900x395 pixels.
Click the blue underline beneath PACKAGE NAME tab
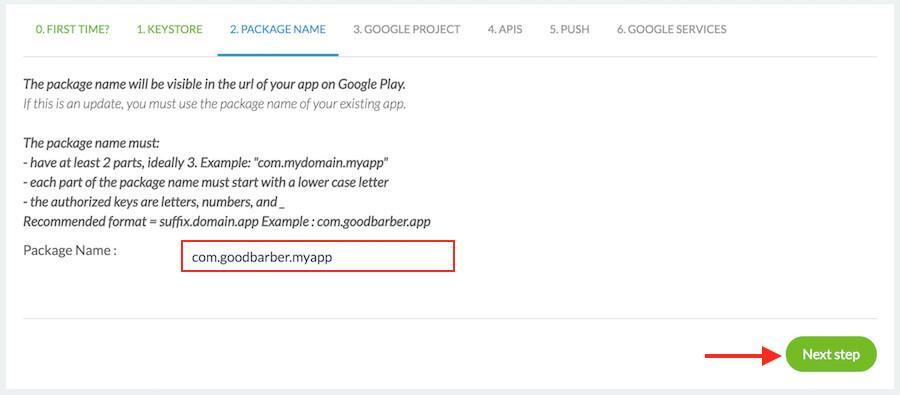point(278,55)
